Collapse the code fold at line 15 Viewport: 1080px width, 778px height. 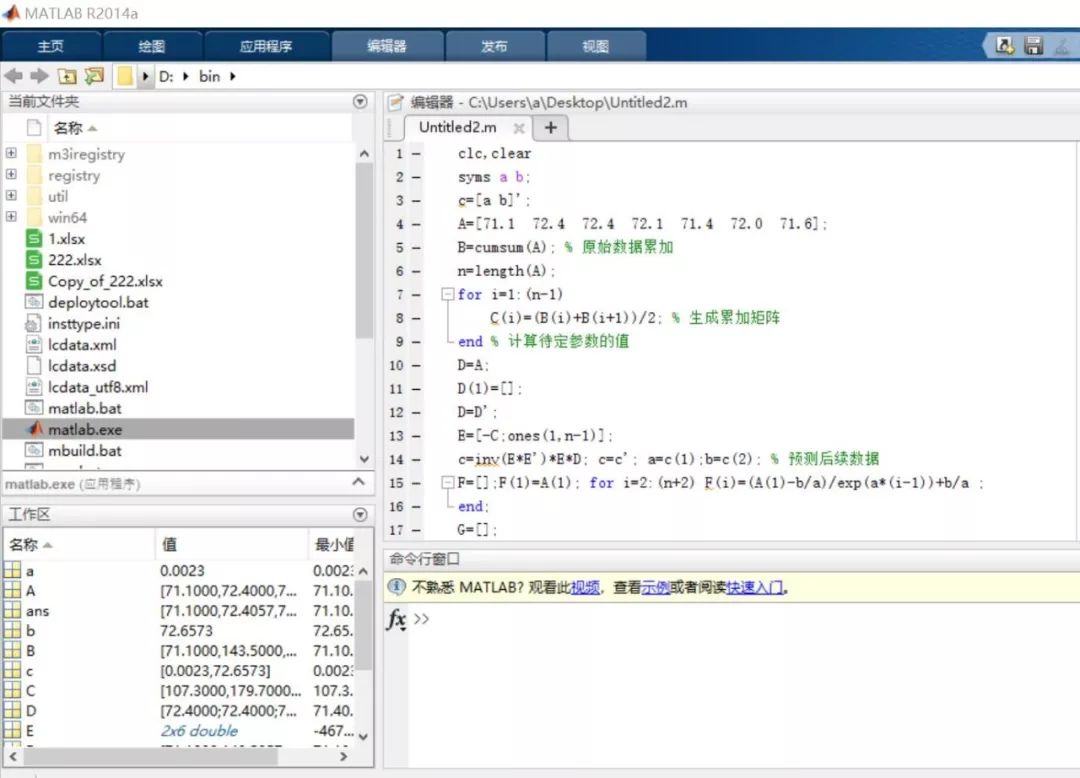[448, 482]
